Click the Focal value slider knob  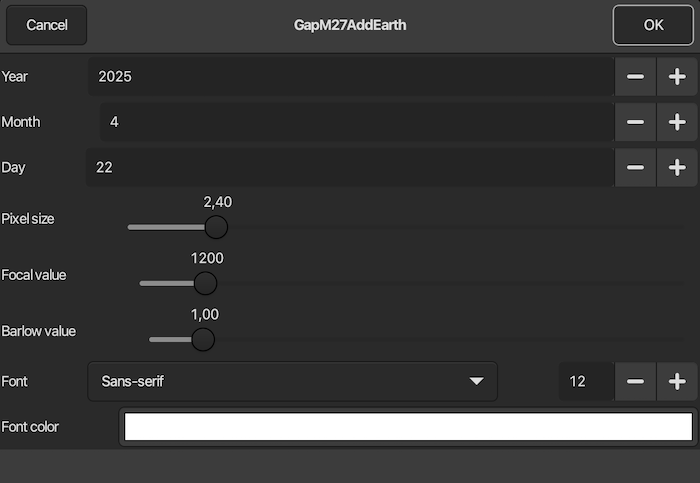click(x=205, y=283)
